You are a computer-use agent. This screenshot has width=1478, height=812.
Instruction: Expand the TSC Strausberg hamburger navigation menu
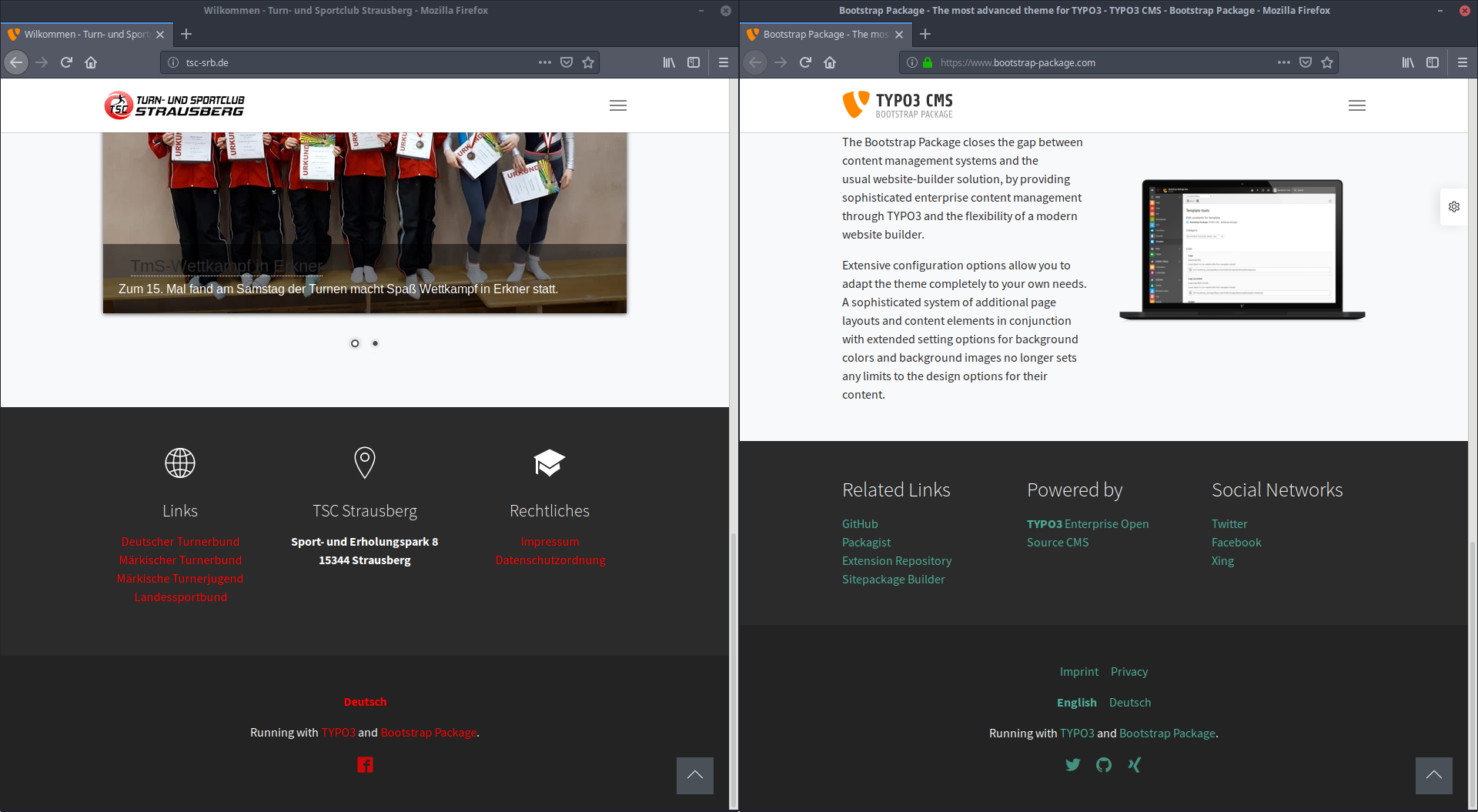pos(617,105)
